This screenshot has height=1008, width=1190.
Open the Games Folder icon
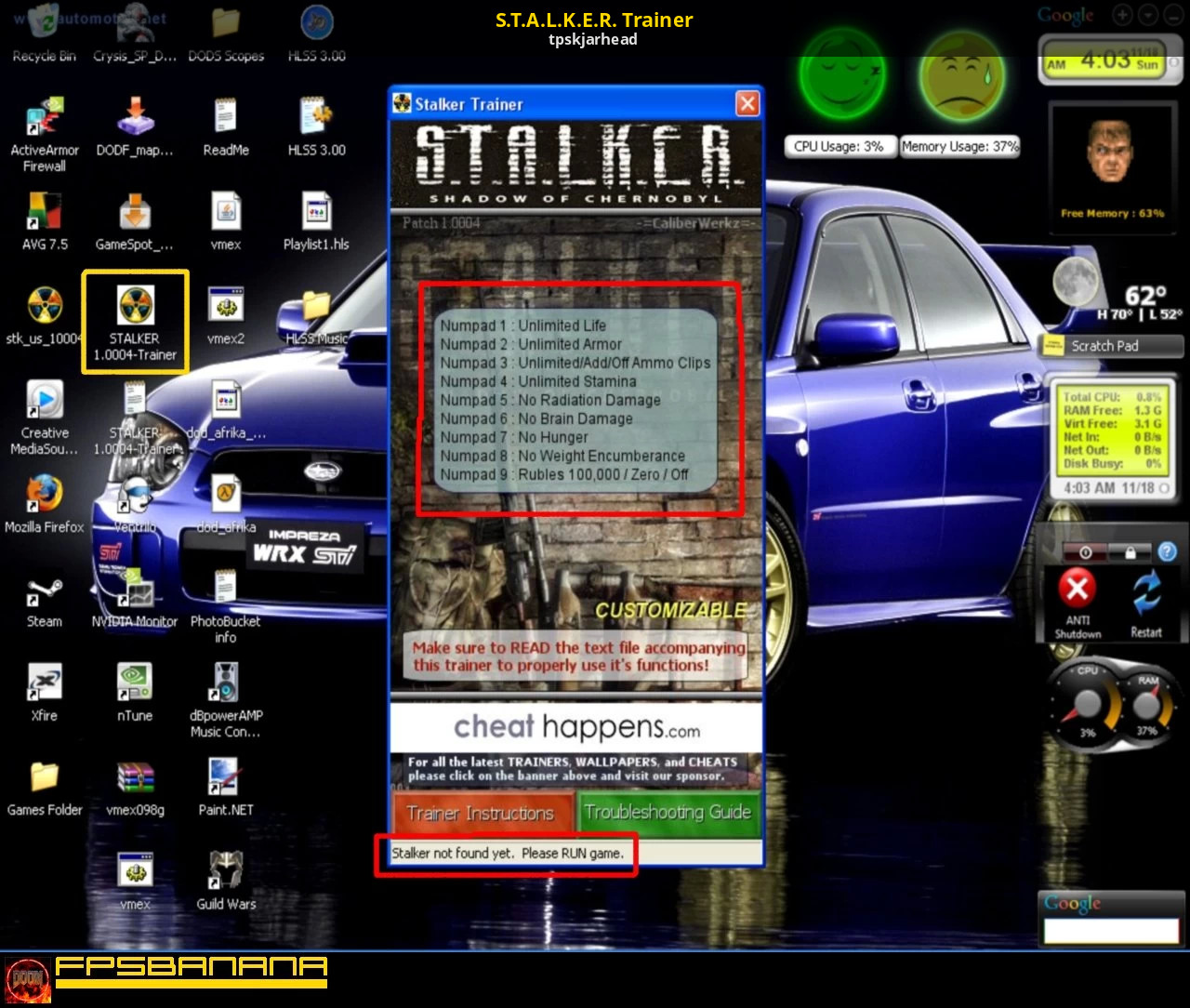pos(44,789)
